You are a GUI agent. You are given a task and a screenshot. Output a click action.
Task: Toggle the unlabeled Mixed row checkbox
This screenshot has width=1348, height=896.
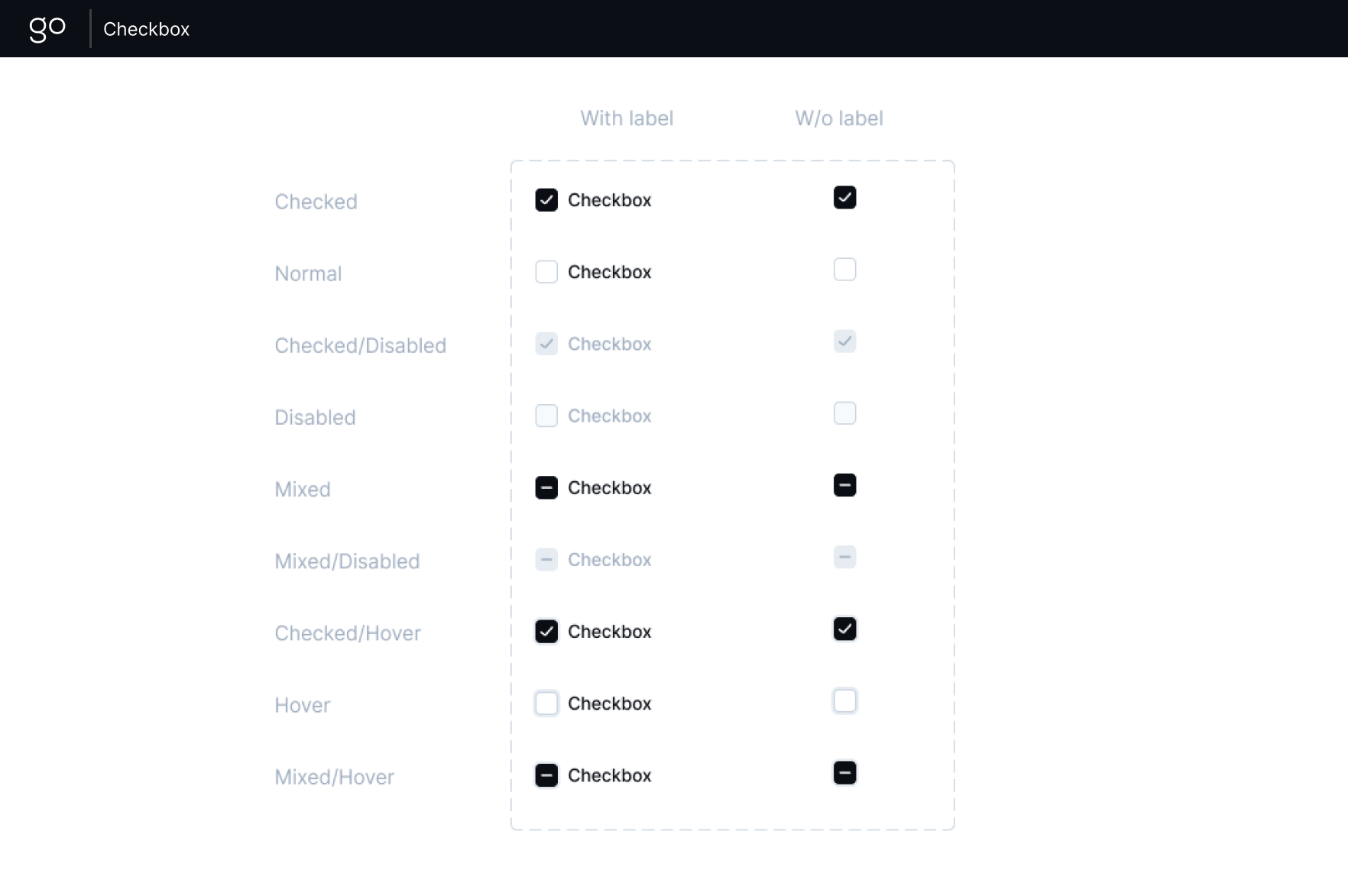(x=844, y=484)
